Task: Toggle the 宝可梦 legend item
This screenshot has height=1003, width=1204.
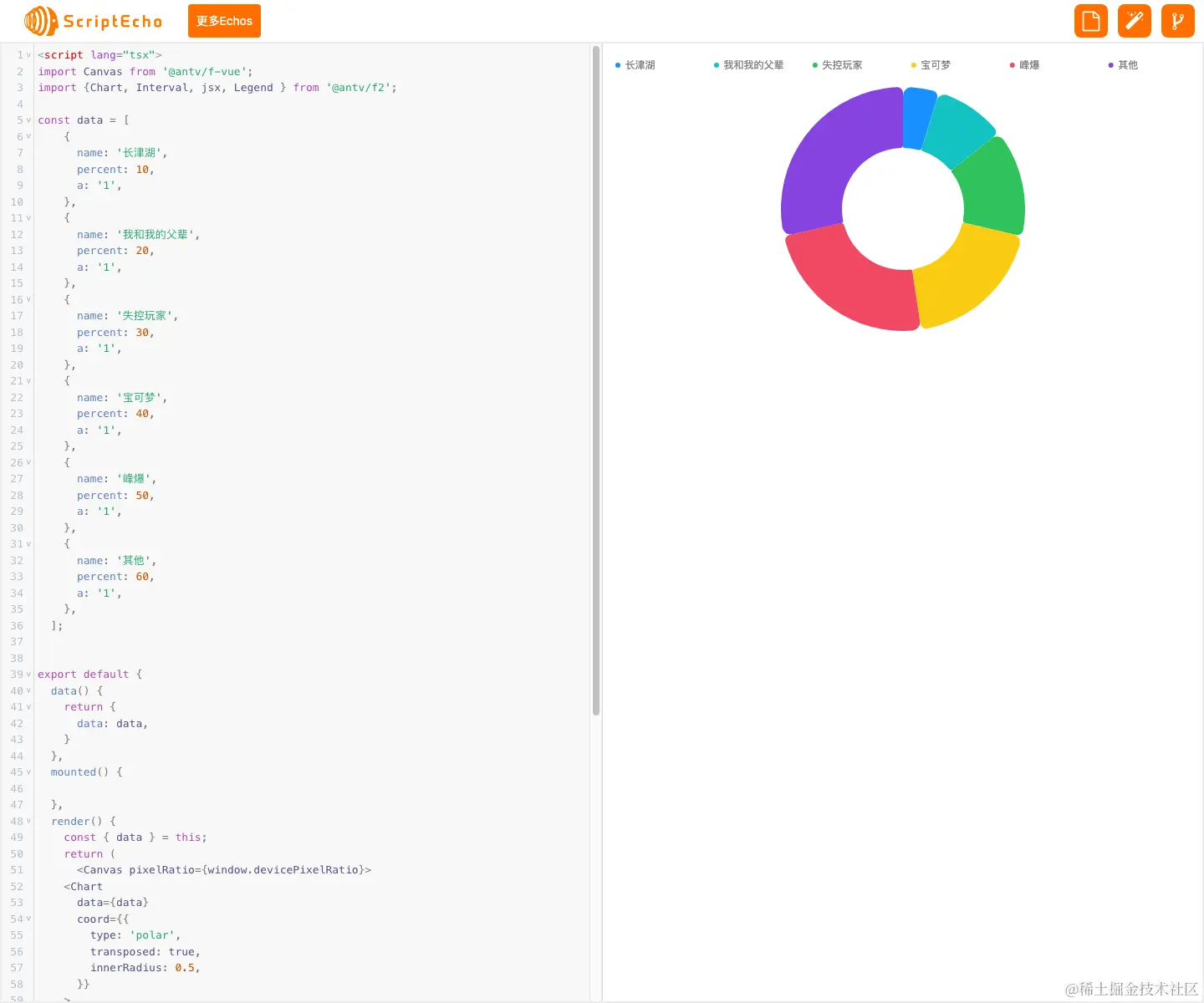Action: pyautogui.click(x=931, y=65)
